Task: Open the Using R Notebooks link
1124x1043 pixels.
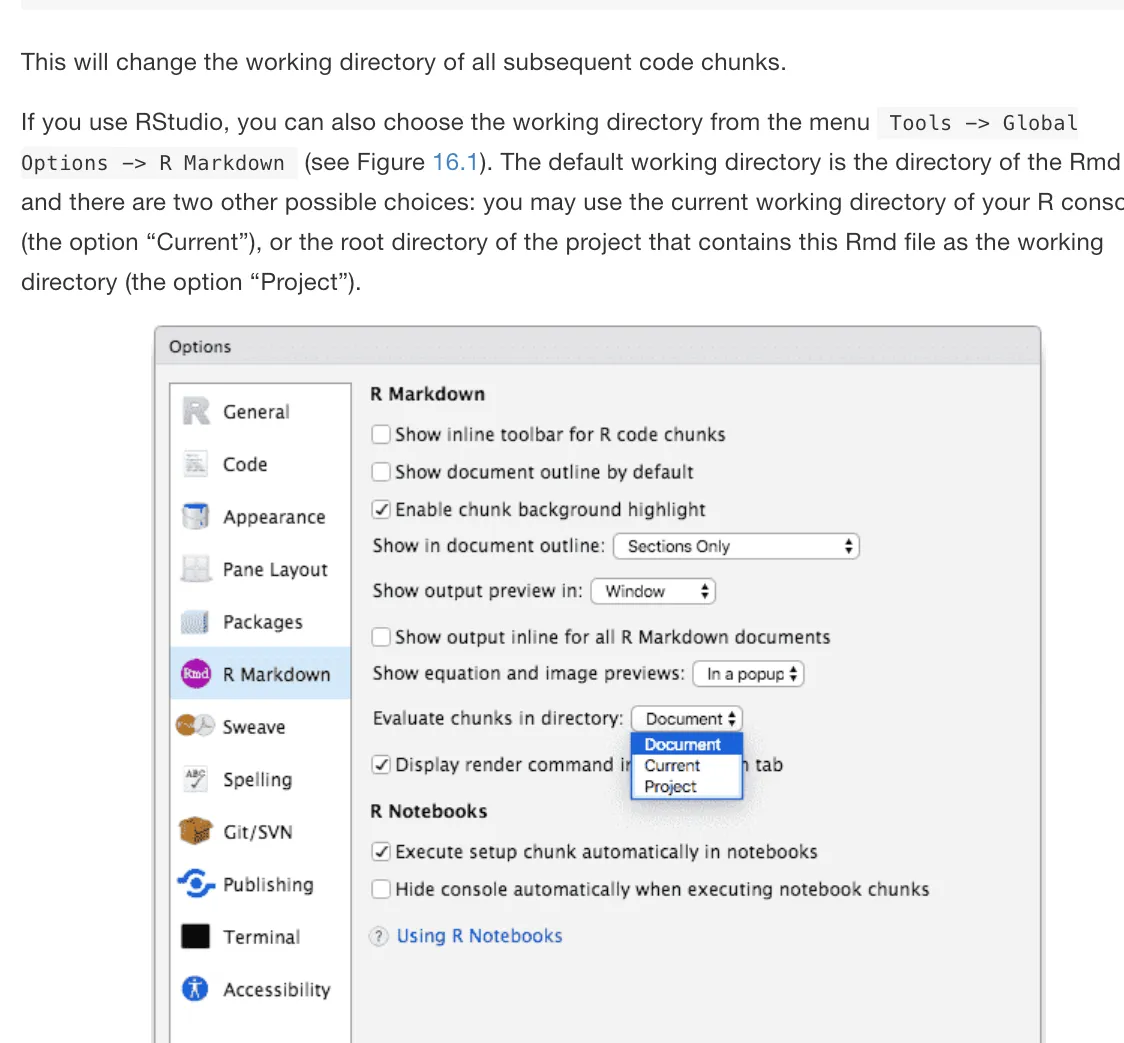Action: coord(479,935)
